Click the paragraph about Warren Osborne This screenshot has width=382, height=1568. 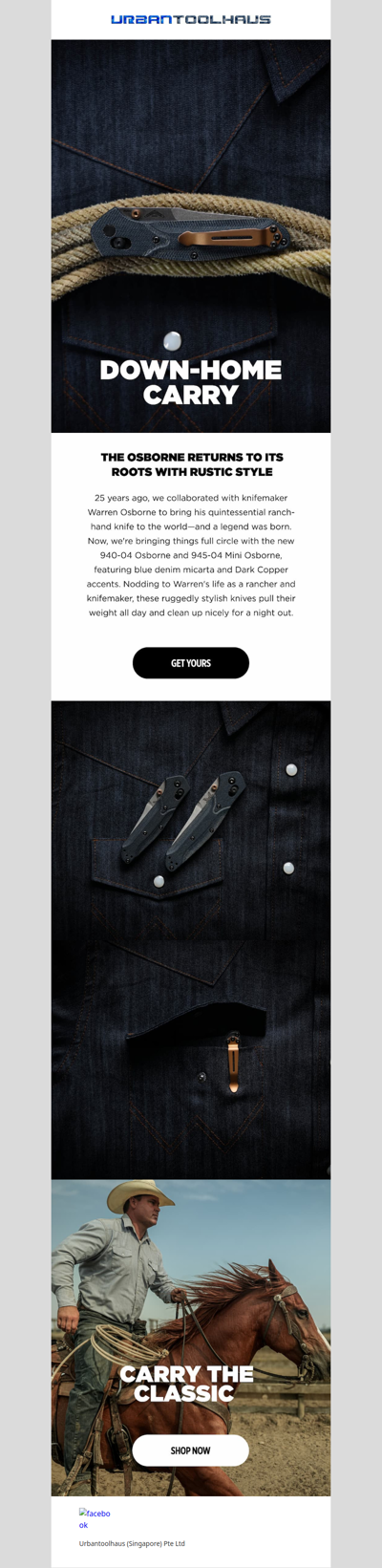click(191, 555)
